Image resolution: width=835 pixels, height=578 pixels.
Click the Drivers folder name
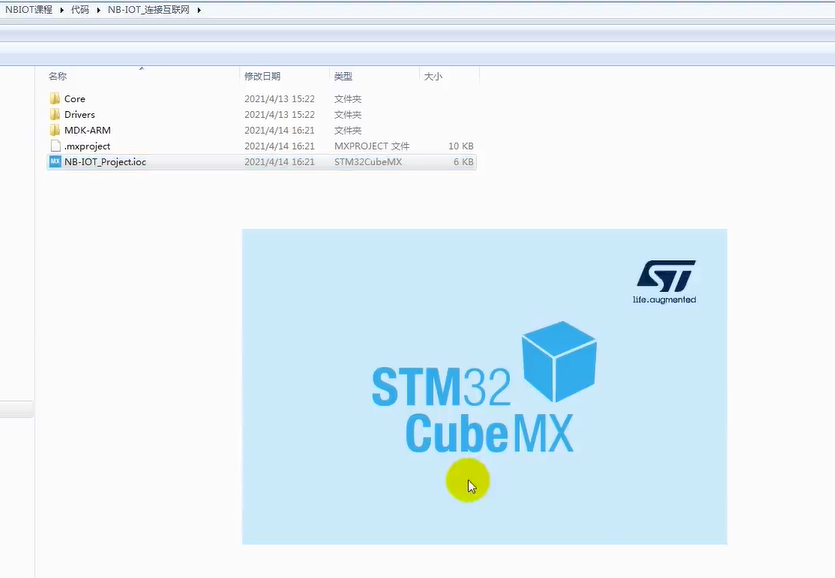pyautogui.click(x=79, y=115)
